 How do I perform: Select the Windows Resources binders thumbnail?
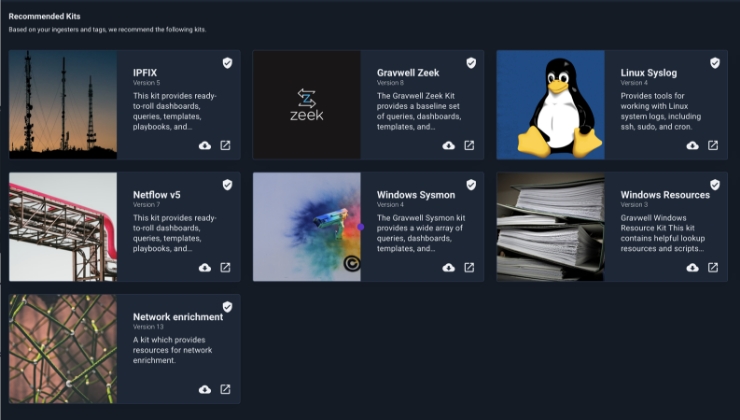coord(550,227)
